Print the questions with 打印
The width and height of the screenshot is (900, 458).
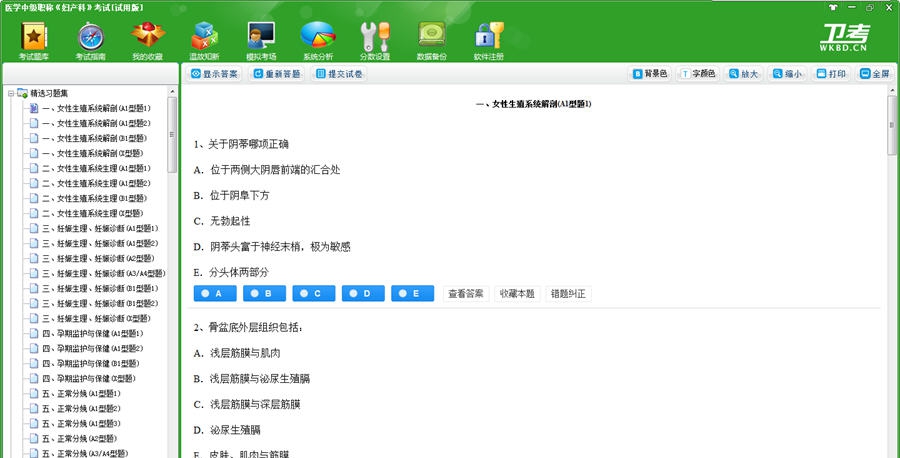click(x=831, y=74)
